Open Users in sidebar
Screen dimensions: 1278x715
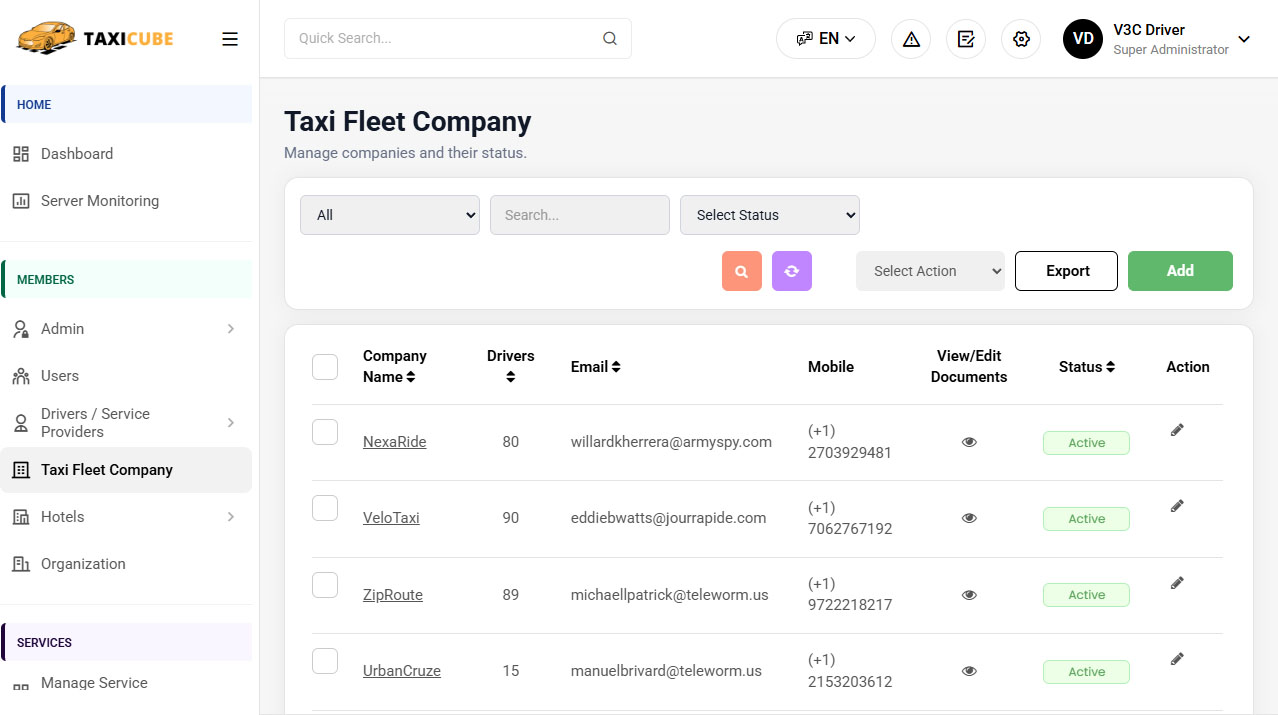[126, 376]
